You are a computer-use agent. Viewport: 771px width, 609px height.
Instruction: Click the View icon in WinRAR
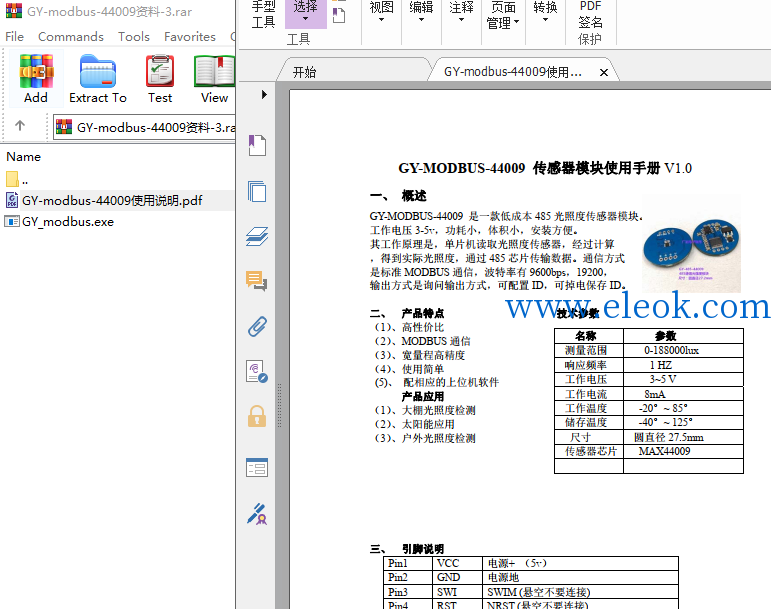(x=214, y=79)
